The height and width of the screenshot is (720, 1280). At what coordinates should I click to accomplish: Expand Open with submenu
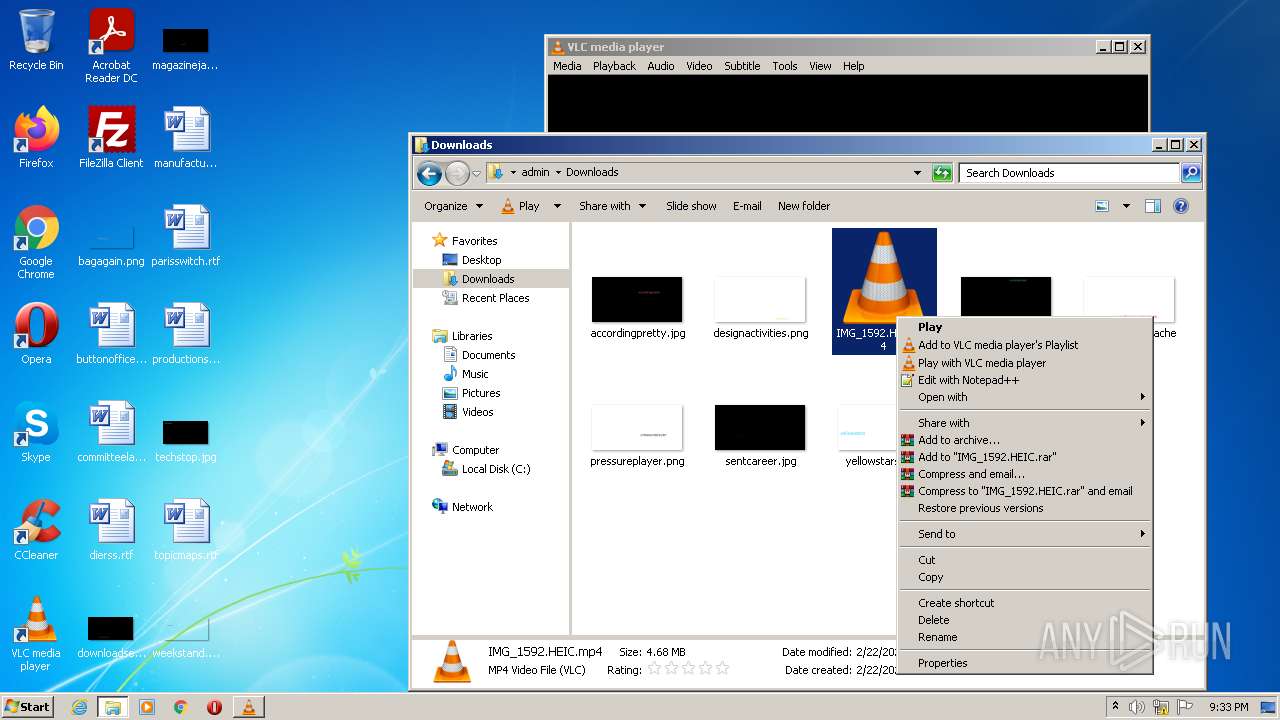pyautogui.click(x=1024, y=397)
